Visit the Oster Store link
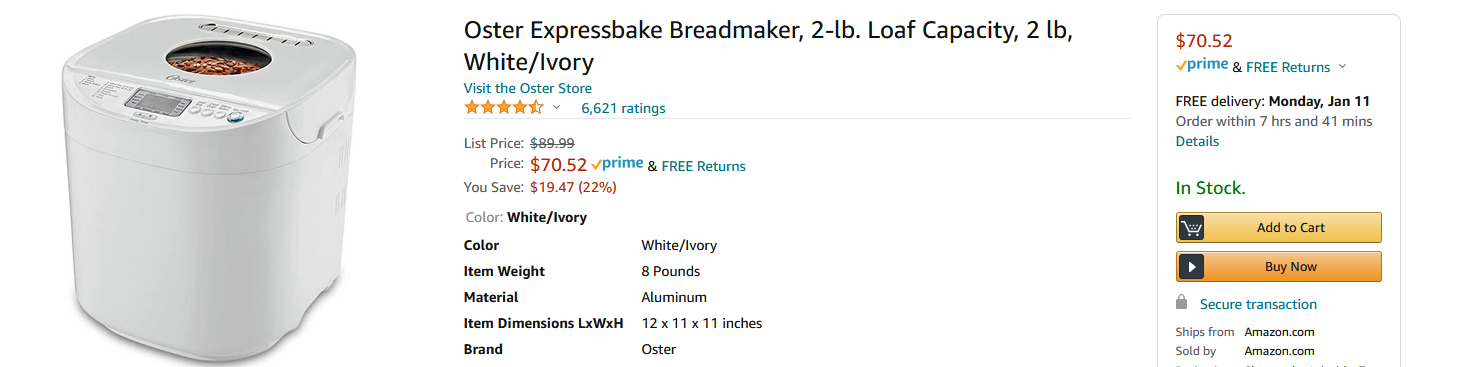 pos(528,88)
